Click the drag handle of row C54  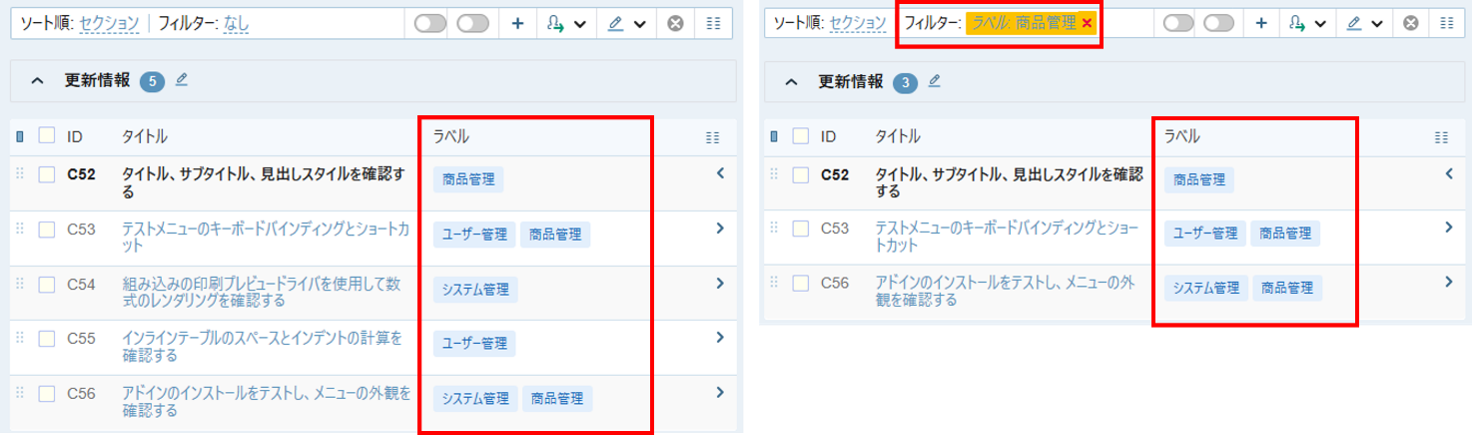coord(20,283)
